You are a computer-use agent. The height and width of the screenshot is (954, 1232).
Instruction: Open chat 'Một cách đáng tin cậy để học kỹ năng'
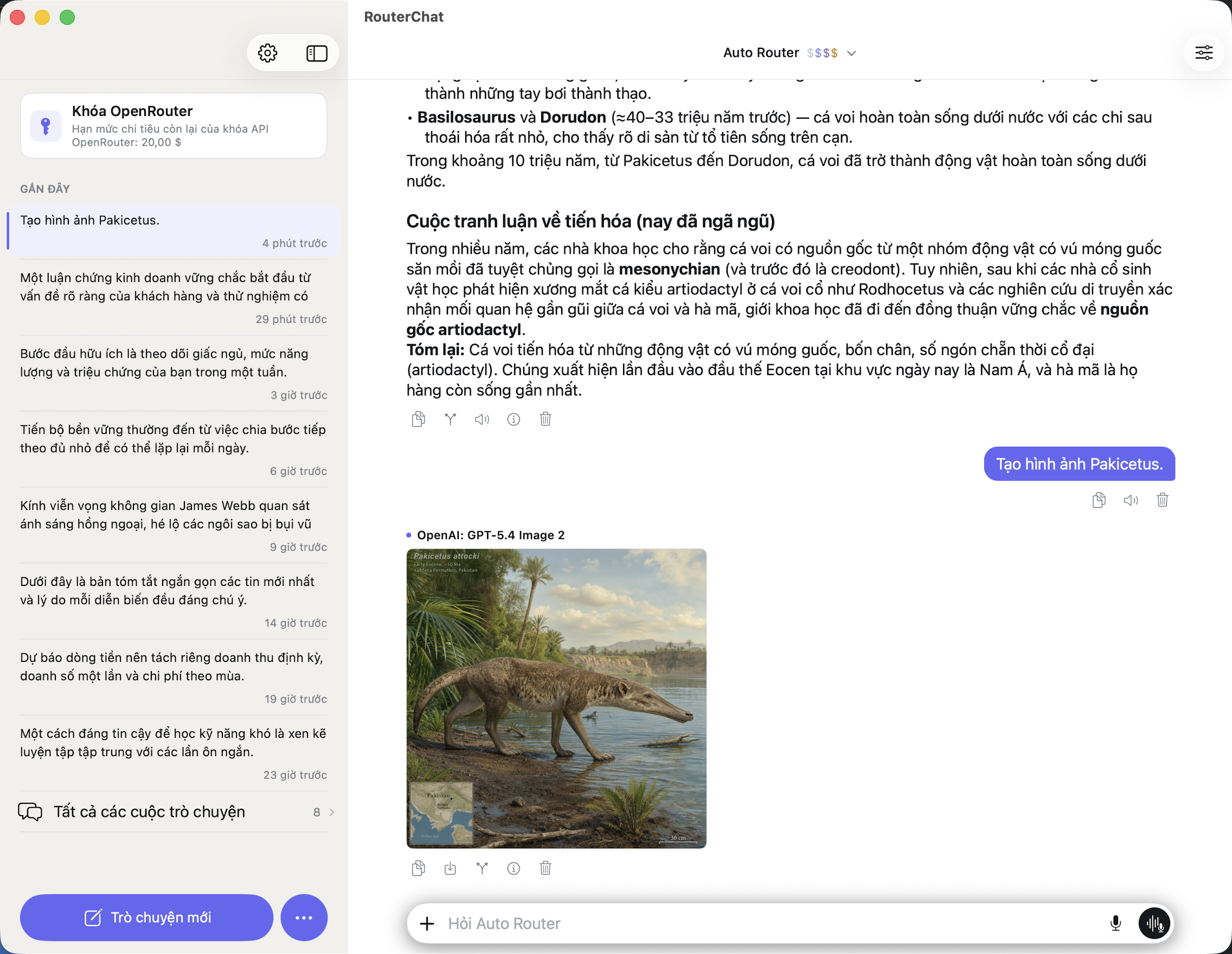[174, 753]
